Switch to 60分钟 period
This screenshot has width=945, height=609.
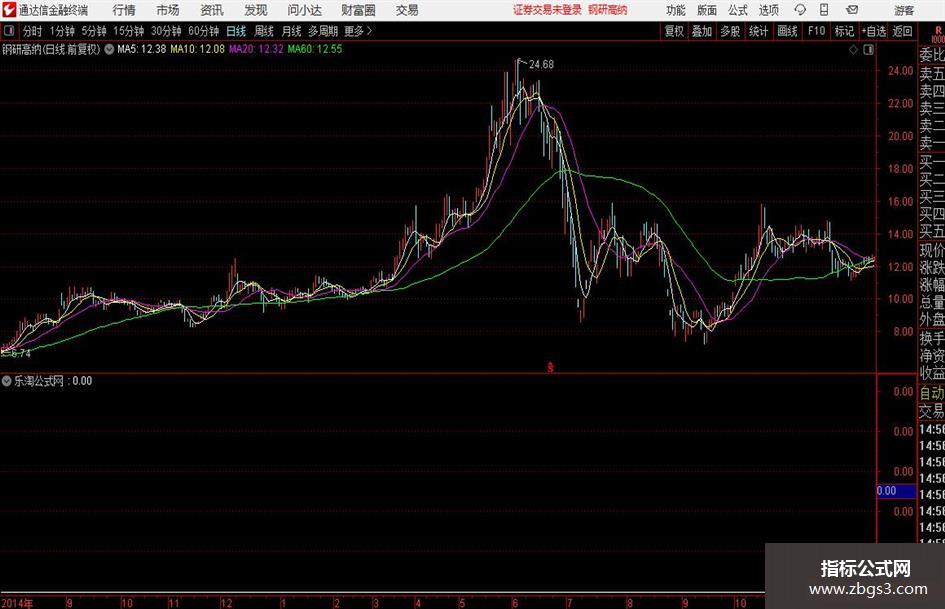pos(204,31)
